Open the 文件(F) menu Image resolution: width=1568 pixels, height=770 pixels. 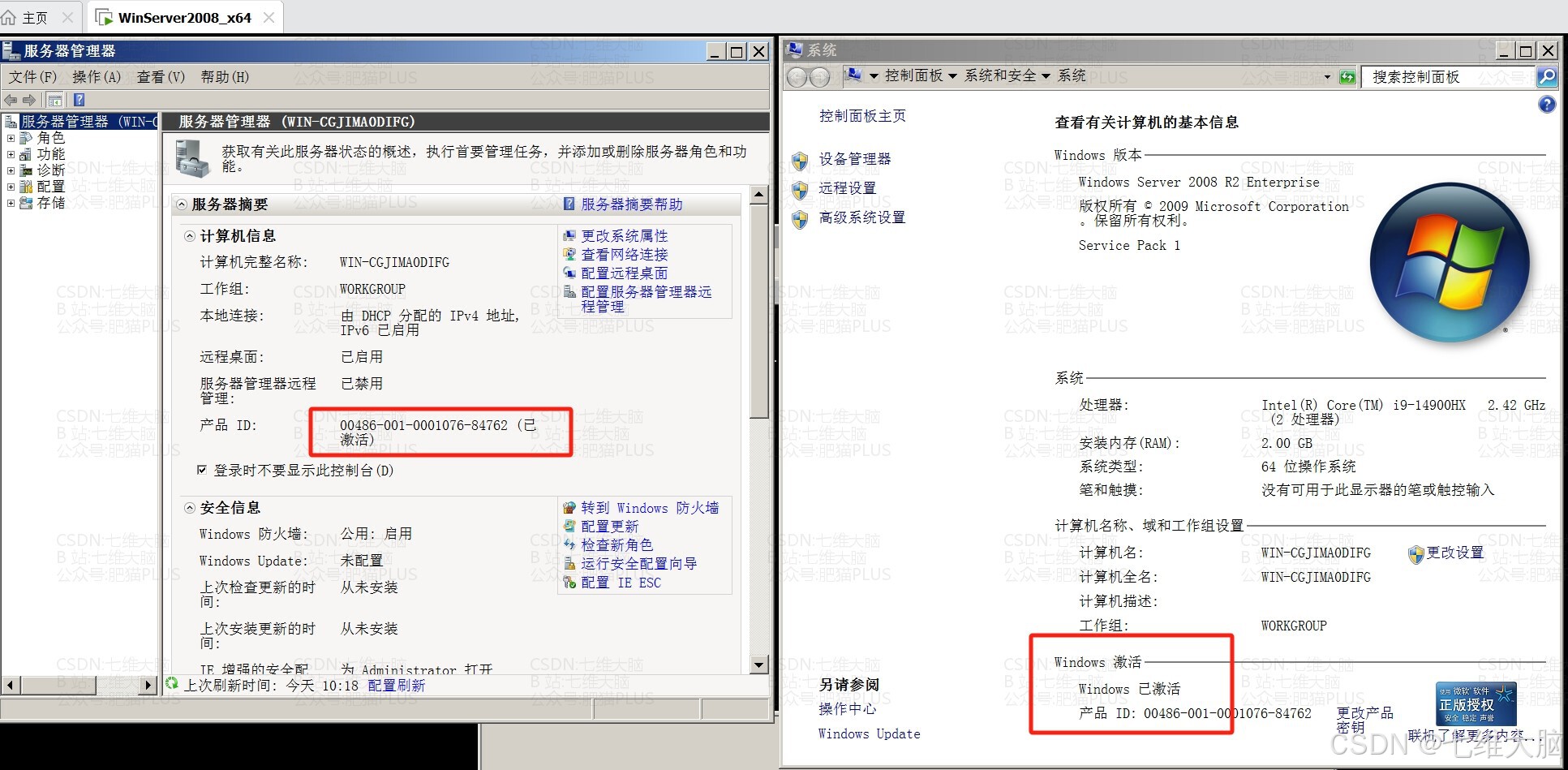(32, 77)
